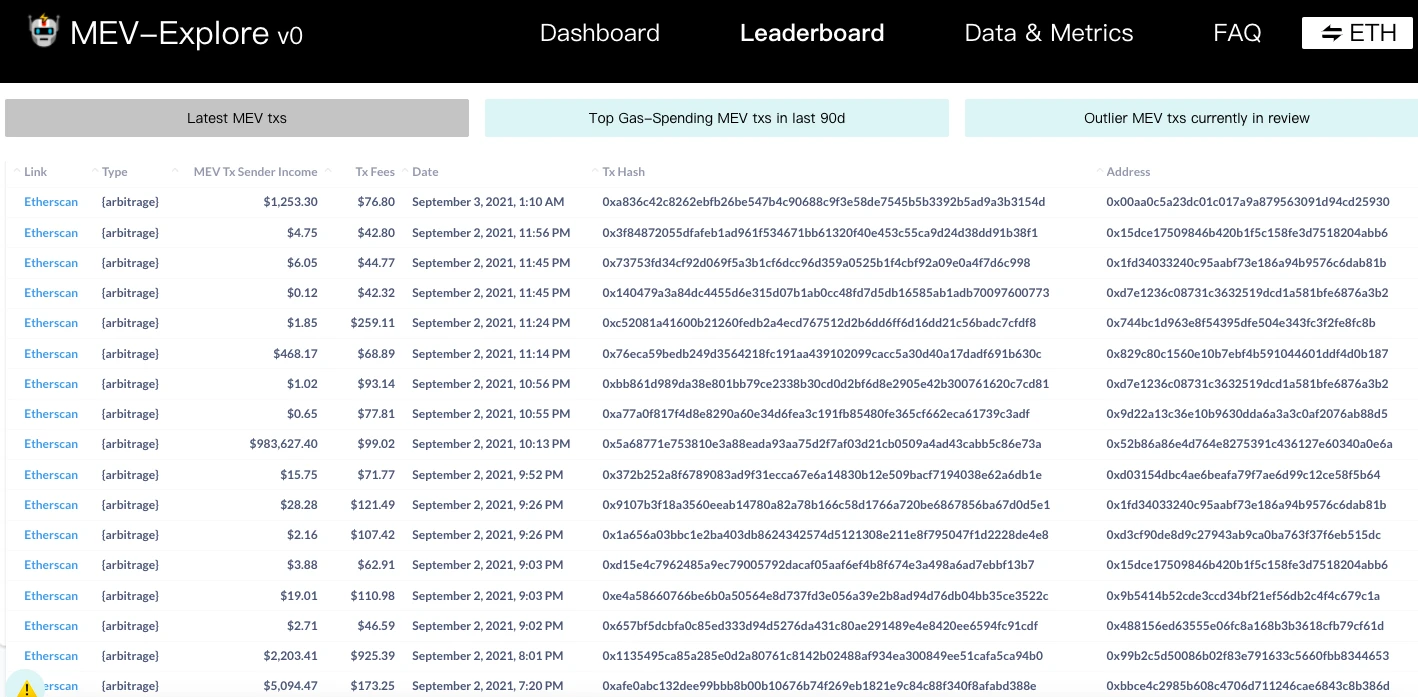Open Etherscan link for the $468.17 income row
Image resolution: width=1418 pixels, height=697 pixels.
[51, 354]
